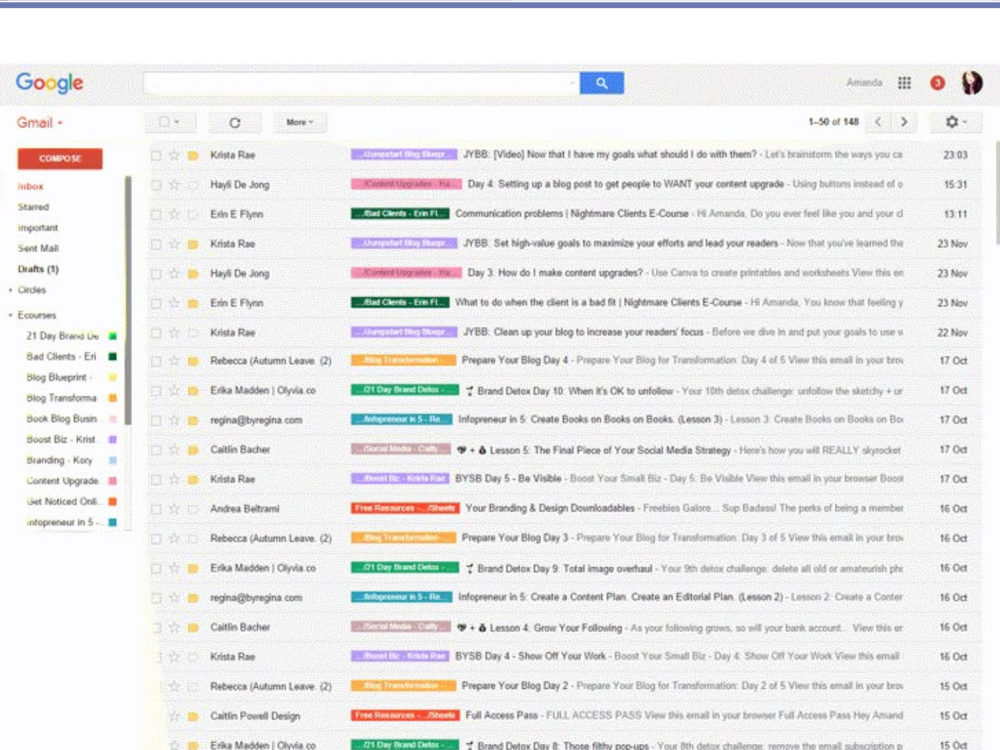This screenshot has width=1000, height=750.
Task: Star the BYSB Day 5 email
Action: [x=173, y=479]
